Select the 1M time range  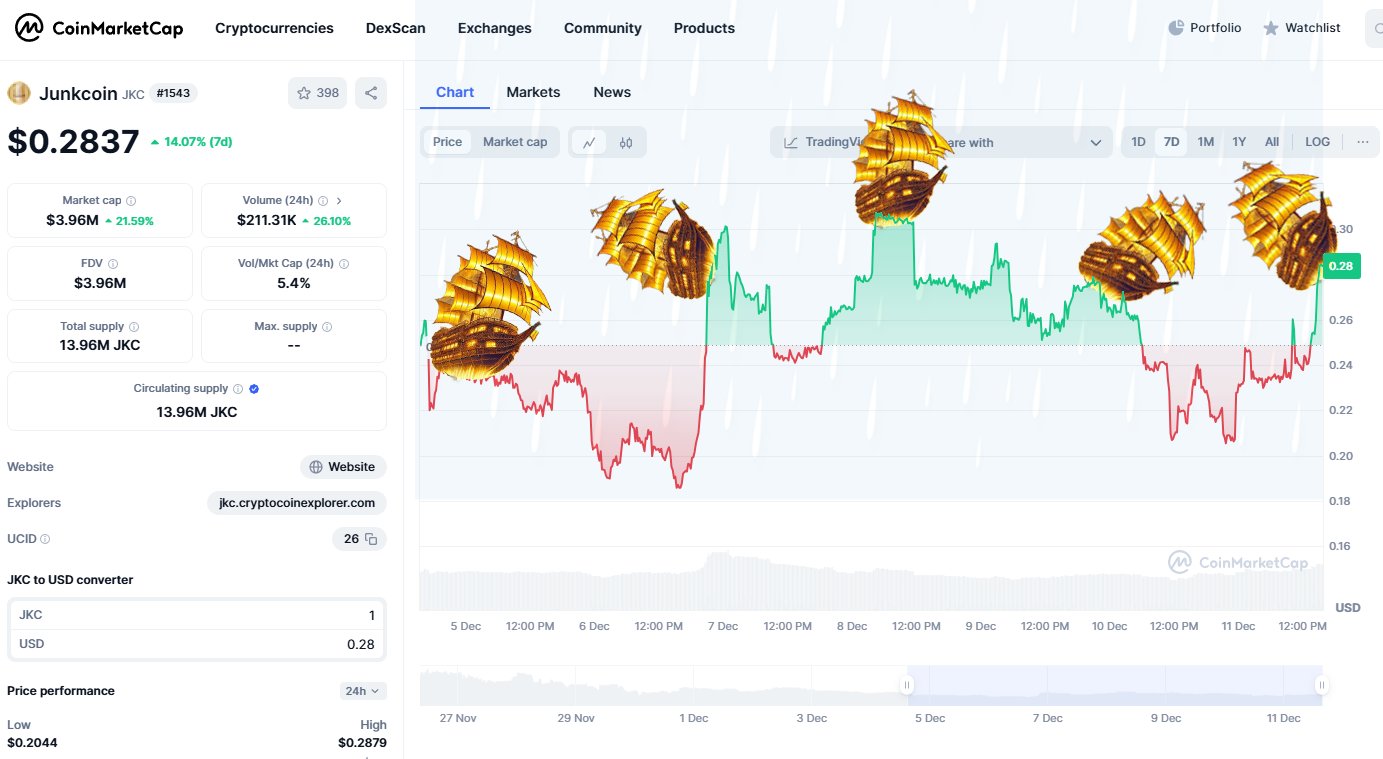(x=1205, y=142)
